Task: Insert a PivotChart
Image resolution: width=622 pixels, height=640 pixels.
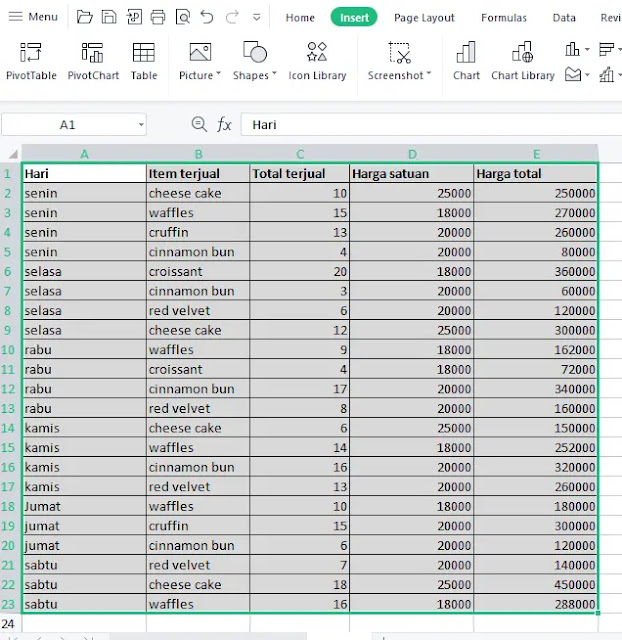Action: (93, 62)
